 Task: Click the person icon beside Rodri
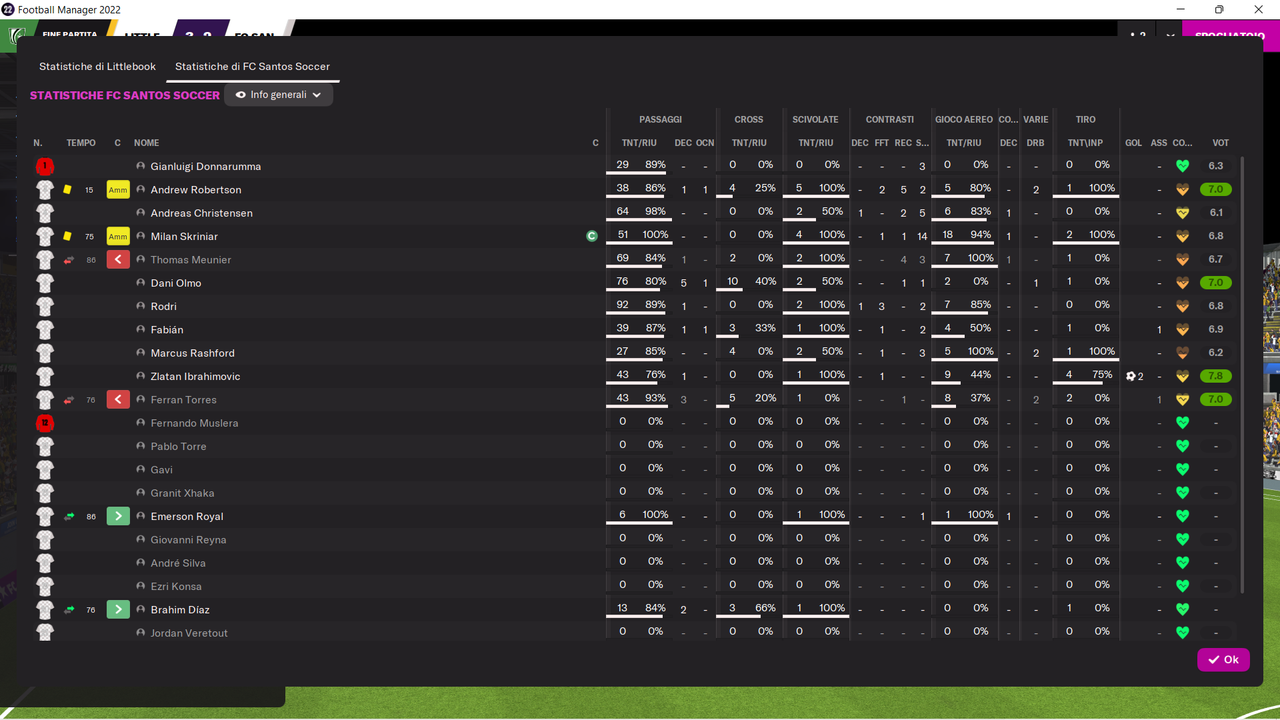point(141,307)
